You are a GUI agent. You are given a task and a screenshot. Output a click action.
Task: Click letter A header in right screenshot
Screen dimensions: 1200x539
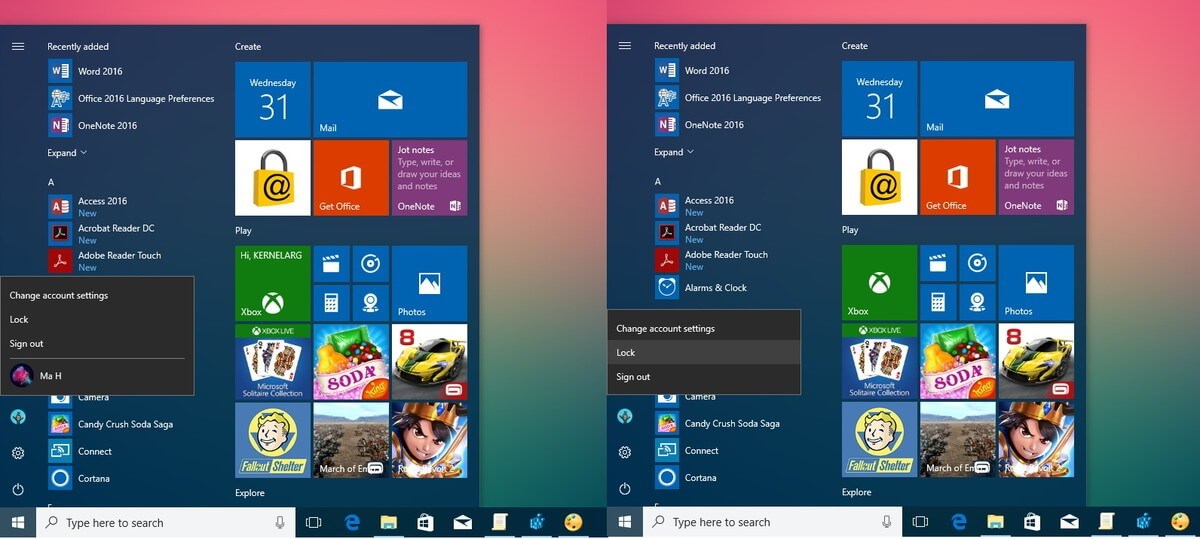(658, 182)
